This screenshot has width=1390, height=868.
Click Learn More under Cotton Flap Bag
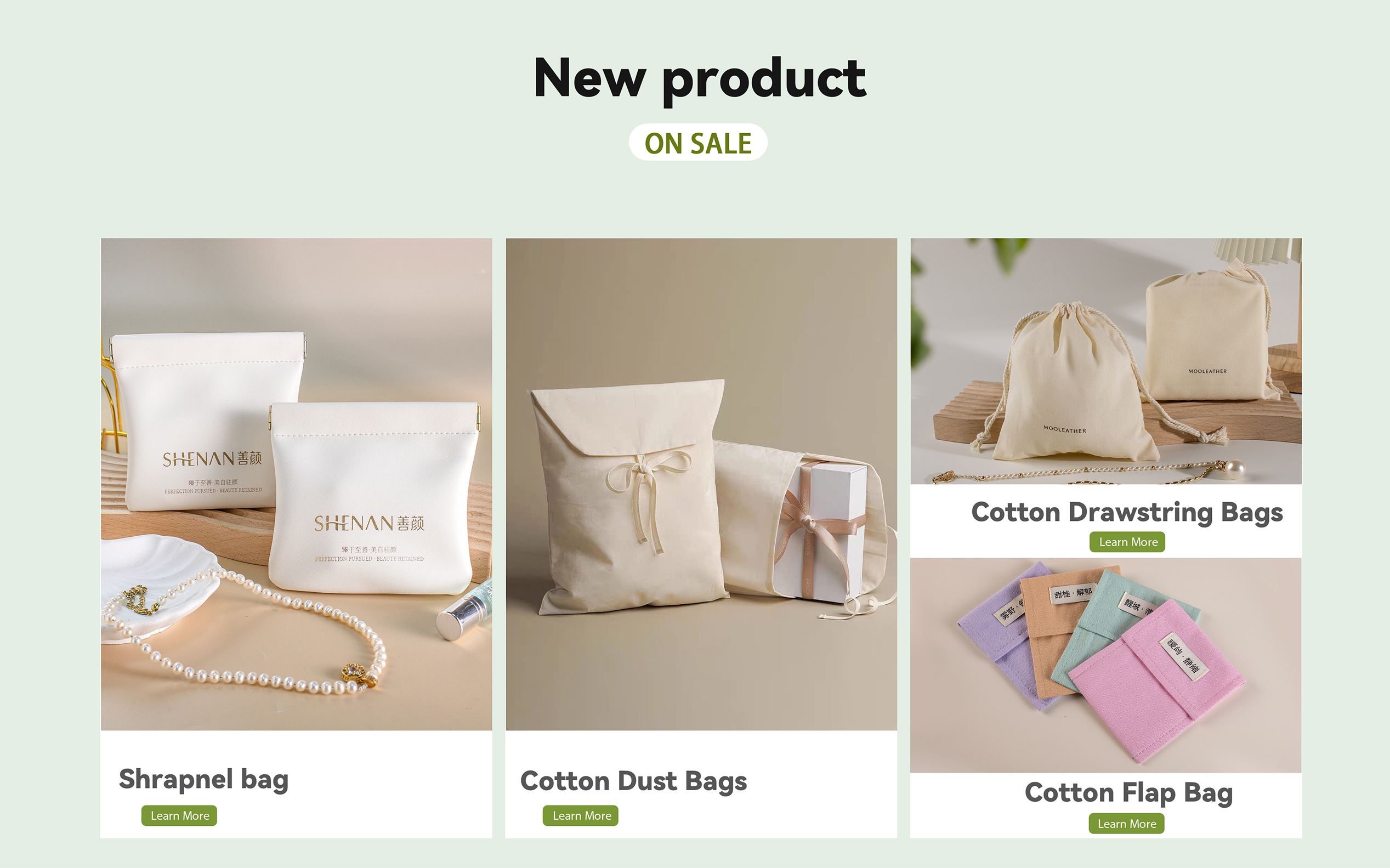click(x=1126, y=824)
